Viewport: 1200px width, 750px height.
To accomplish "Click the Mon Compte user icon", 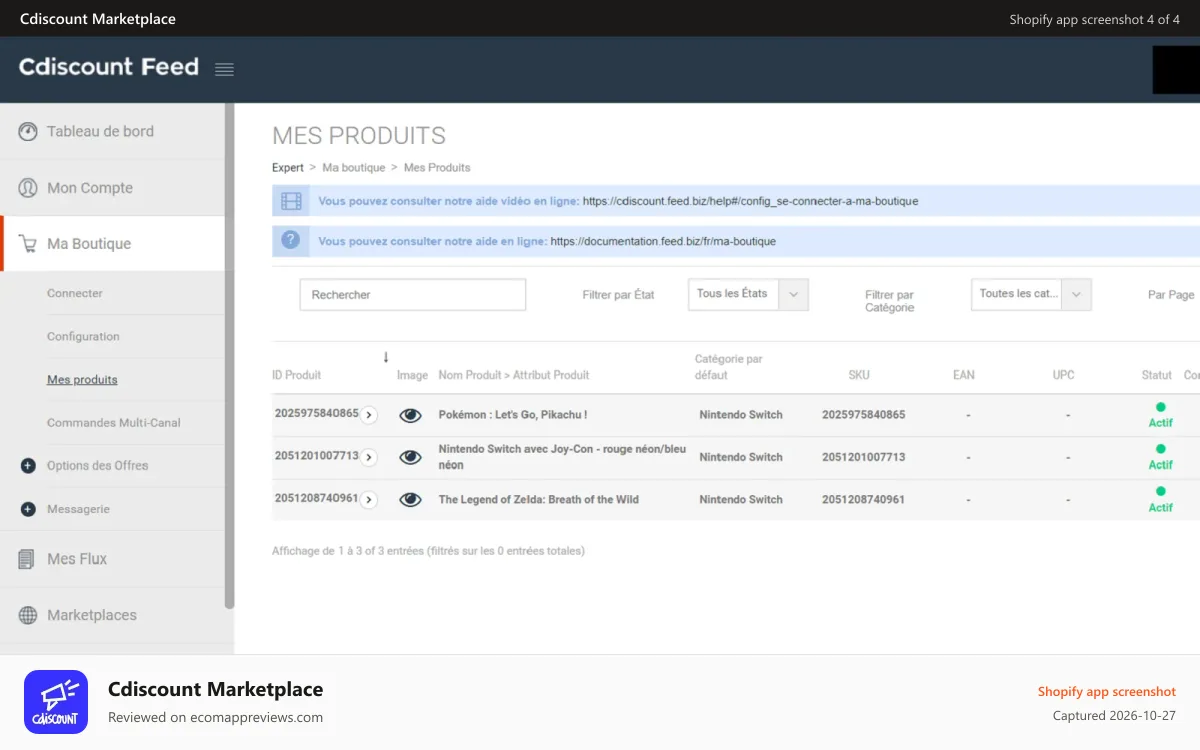I will [28, 188].
